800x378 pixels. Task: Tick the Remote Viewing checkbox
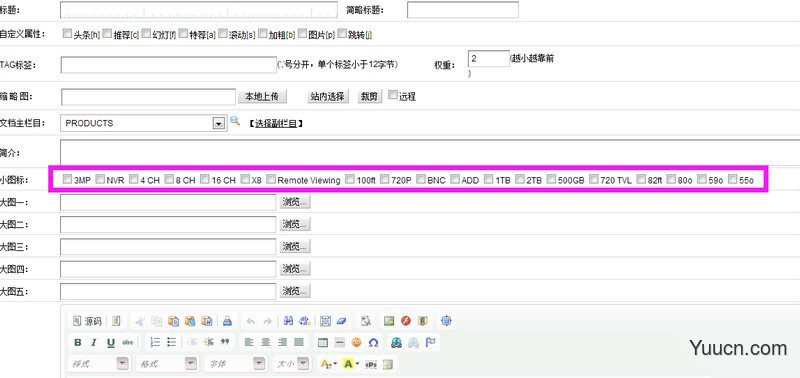(271, 179)
